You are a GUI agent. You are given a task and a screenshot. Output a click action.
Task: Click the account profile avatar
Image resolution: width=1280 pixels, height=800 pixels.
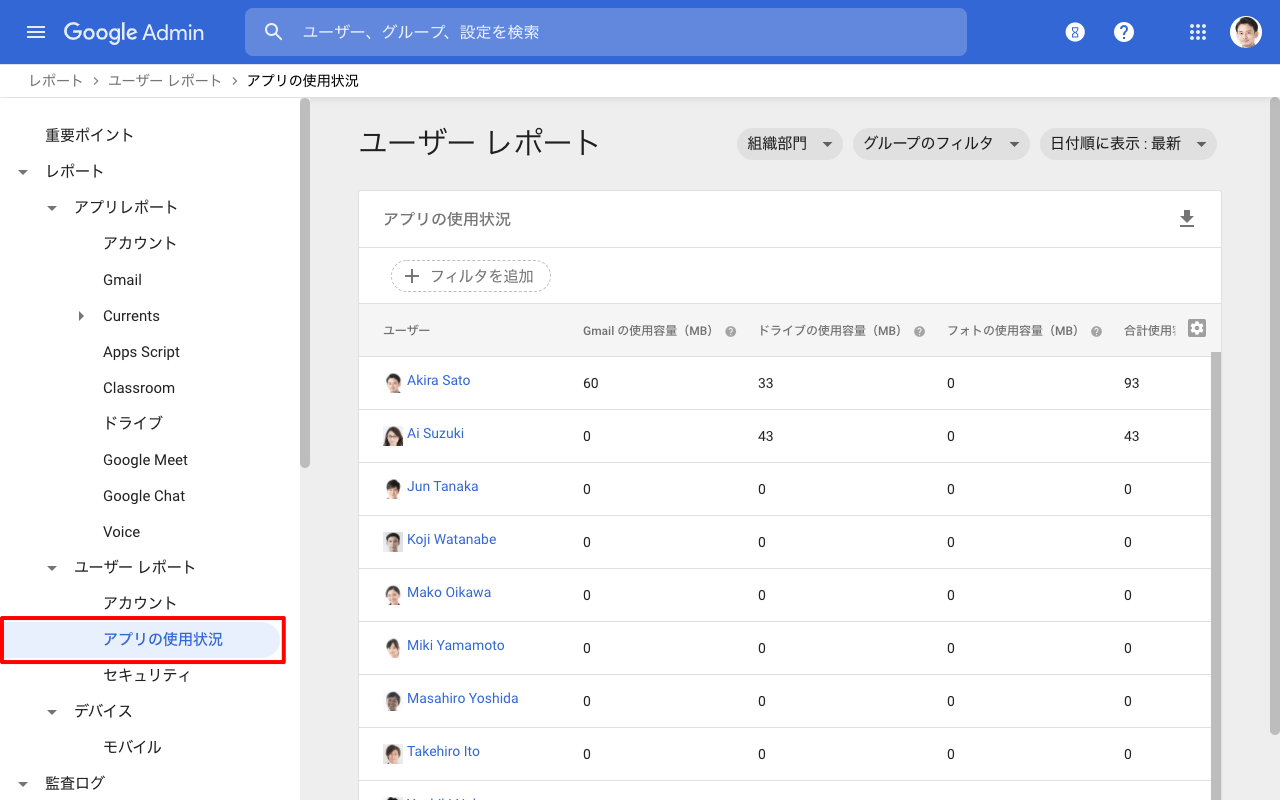(x=1245, y=32)
